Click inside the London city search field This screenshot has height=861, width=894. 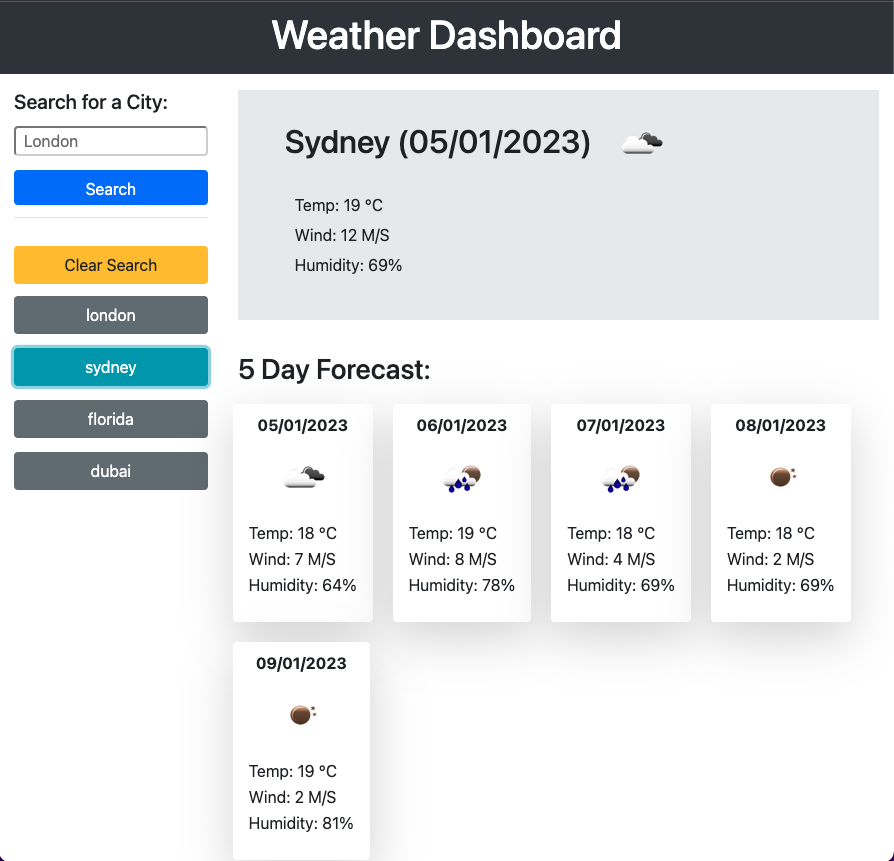(x=110, y=141)
